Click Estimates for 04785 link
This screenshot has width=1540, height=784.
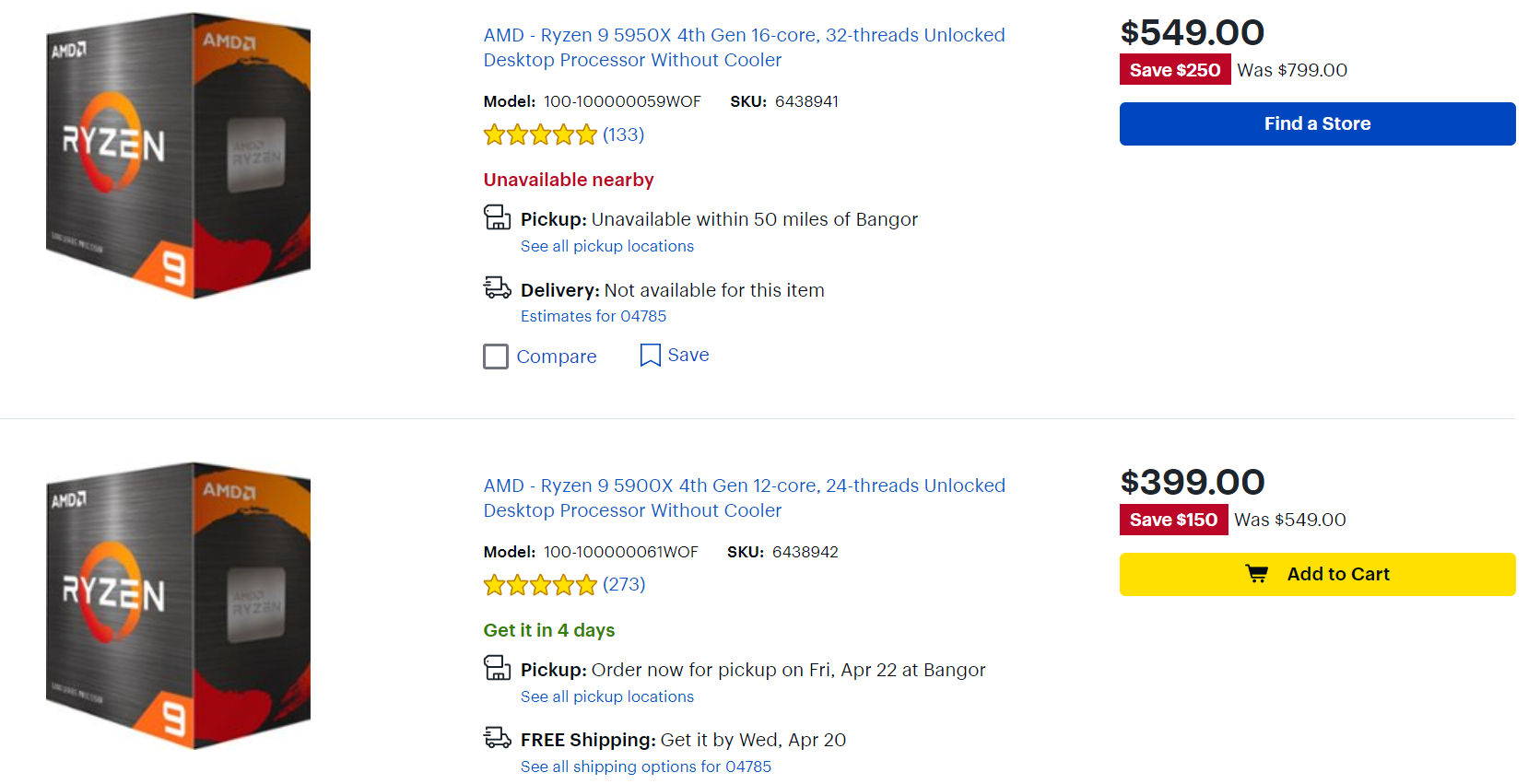tap(593, 316)
